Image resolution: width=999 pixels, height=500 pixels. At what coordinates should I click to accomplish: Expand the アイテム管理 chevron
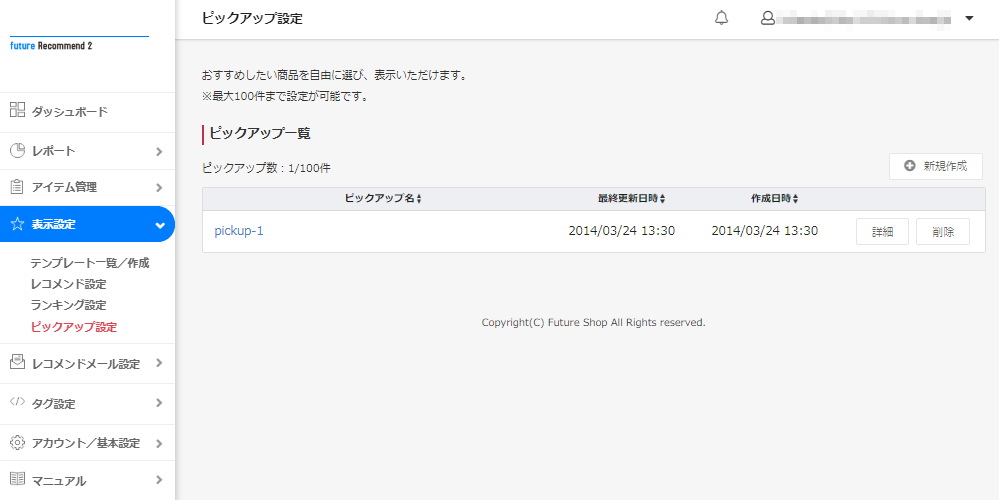(159, 188)
